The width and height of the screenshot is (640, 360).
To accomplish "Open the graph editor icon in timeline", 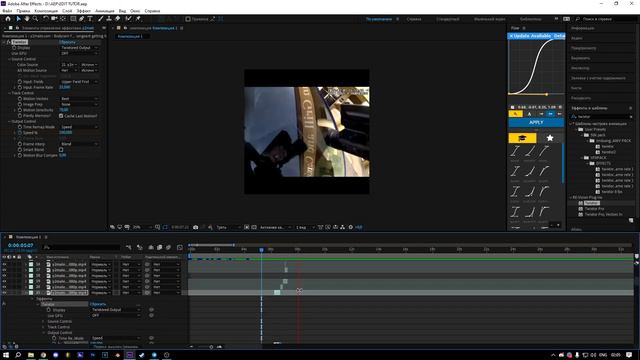I will click(180, 247).
